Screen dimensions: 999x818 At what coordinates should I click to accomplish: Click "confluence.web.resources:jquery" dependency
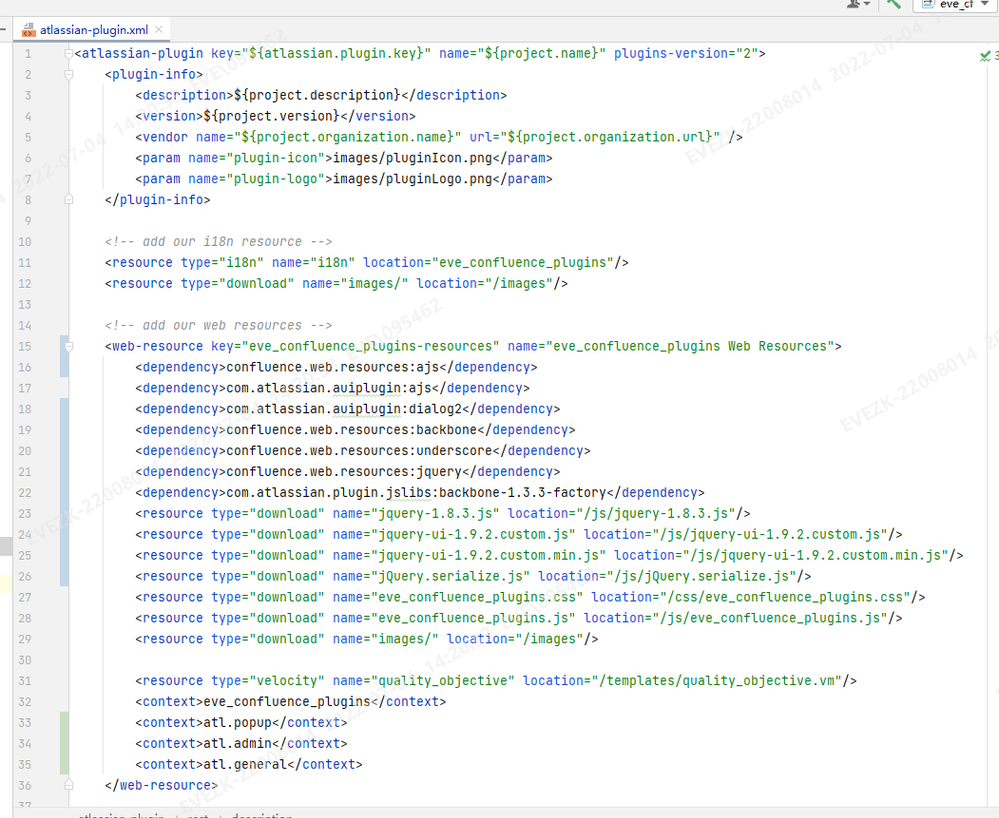tap(344, 472)
